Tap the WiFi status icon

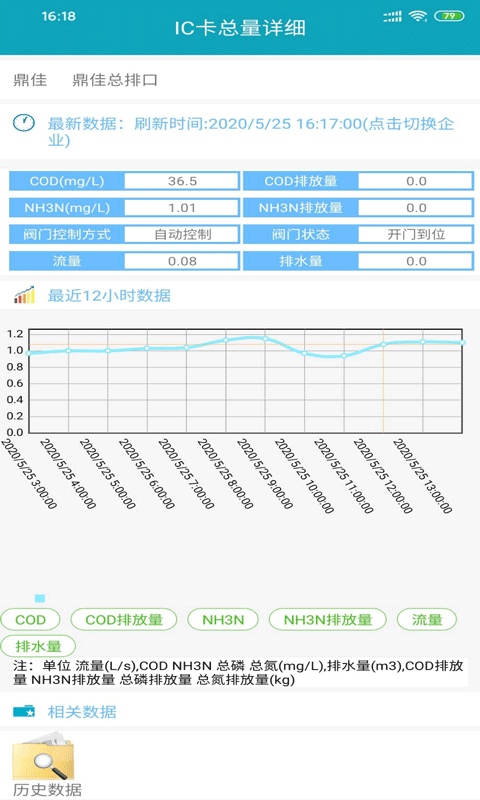[x=418, y=16]
